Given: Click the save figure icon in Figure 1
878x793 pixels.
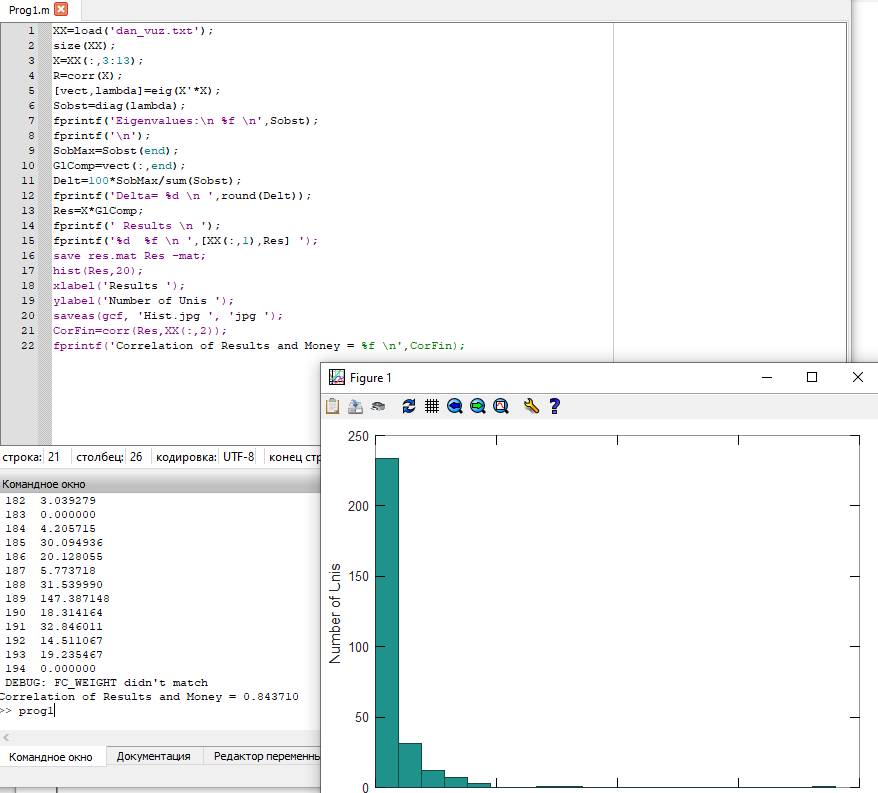Looking at the screenshot, I should click(355, 406).
